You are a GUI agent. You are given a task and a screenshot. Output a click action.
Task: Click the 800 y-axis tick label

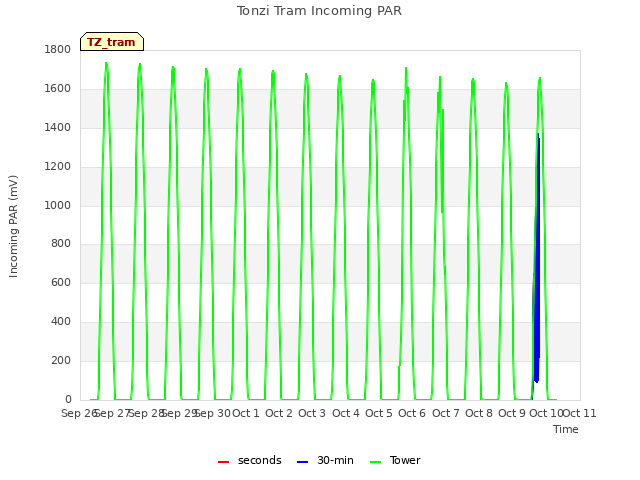click(x=61, y=244)
